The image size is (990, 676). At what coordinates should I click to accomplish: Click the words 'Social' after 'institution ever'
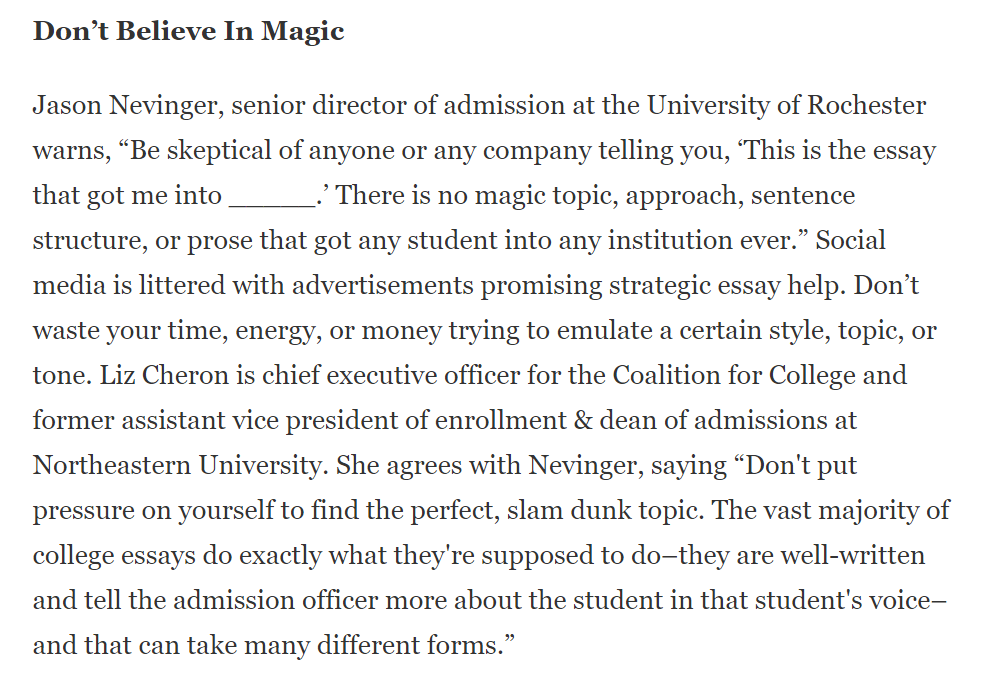(x=850, y=240)
